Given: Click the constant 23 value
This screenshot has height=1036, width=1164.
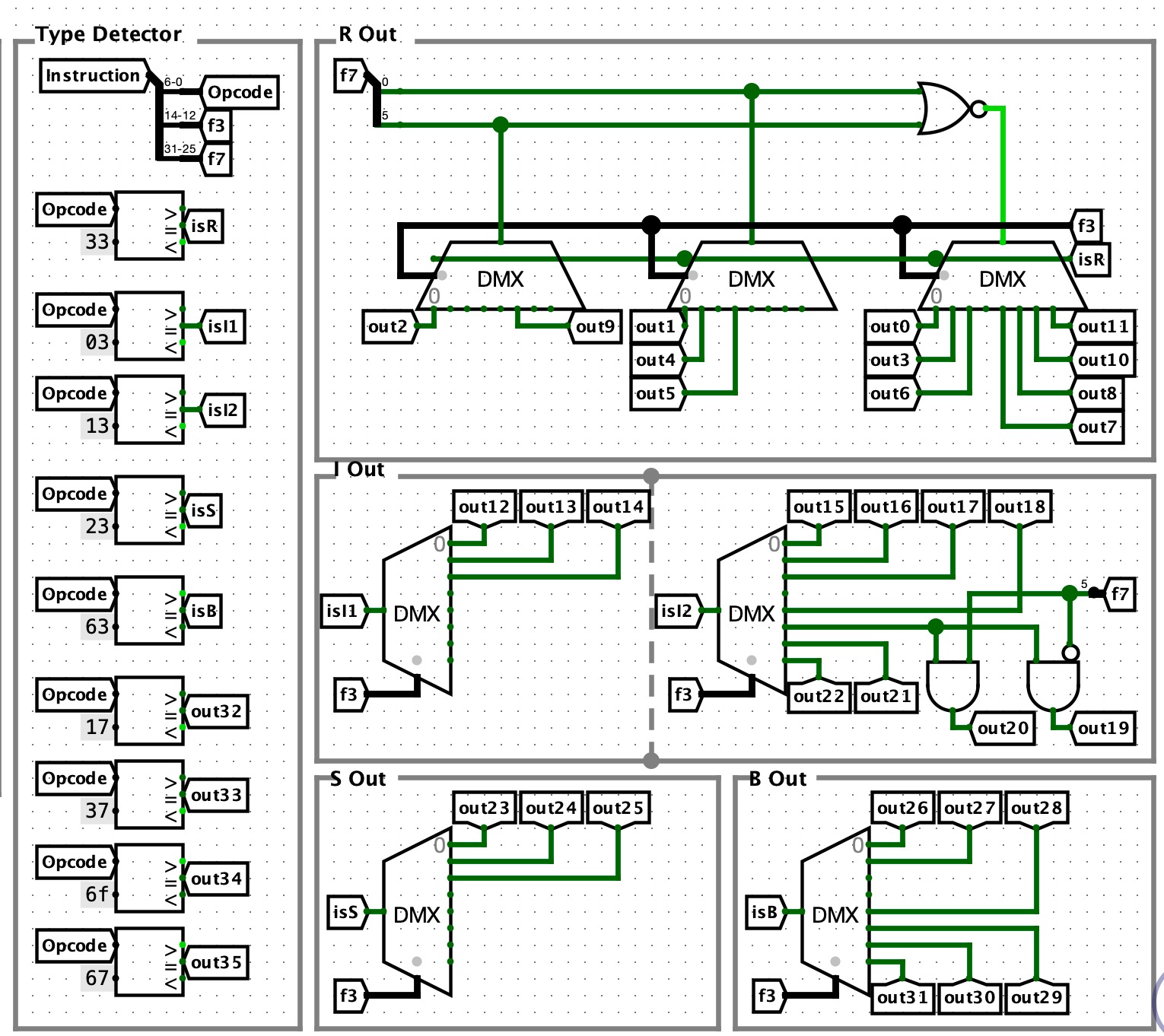Looking at the screenshot, I should click(97, 526).
